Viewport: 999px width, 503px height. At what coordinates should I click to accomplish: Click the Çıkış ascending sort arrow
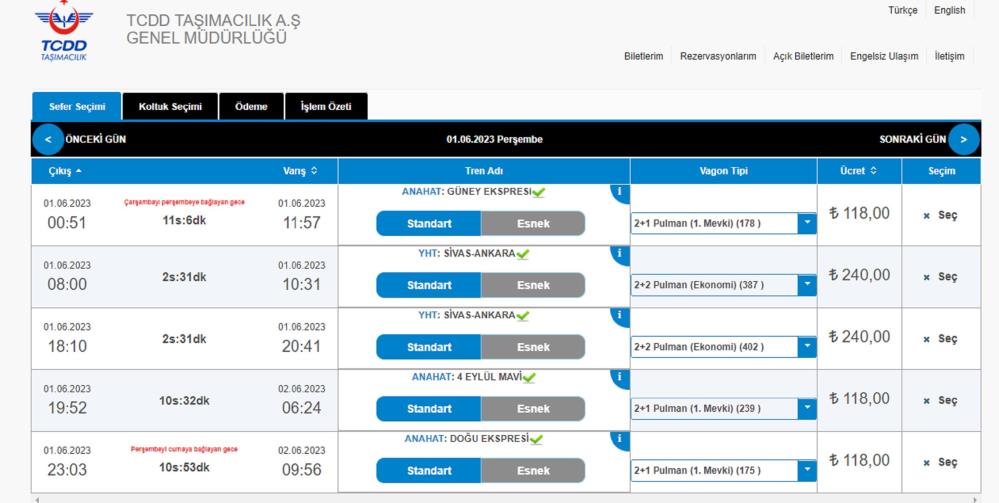point(78,171)
